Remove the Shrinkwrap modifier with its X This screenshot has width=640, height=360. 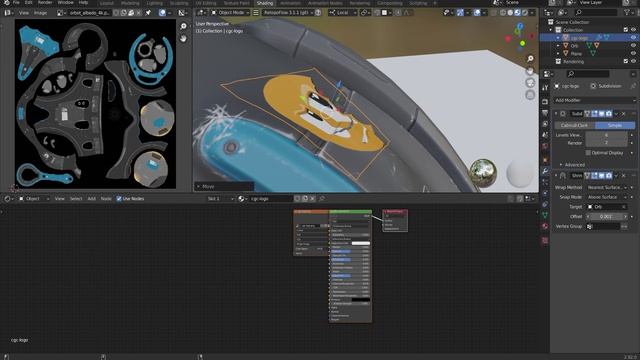point(624,176)
